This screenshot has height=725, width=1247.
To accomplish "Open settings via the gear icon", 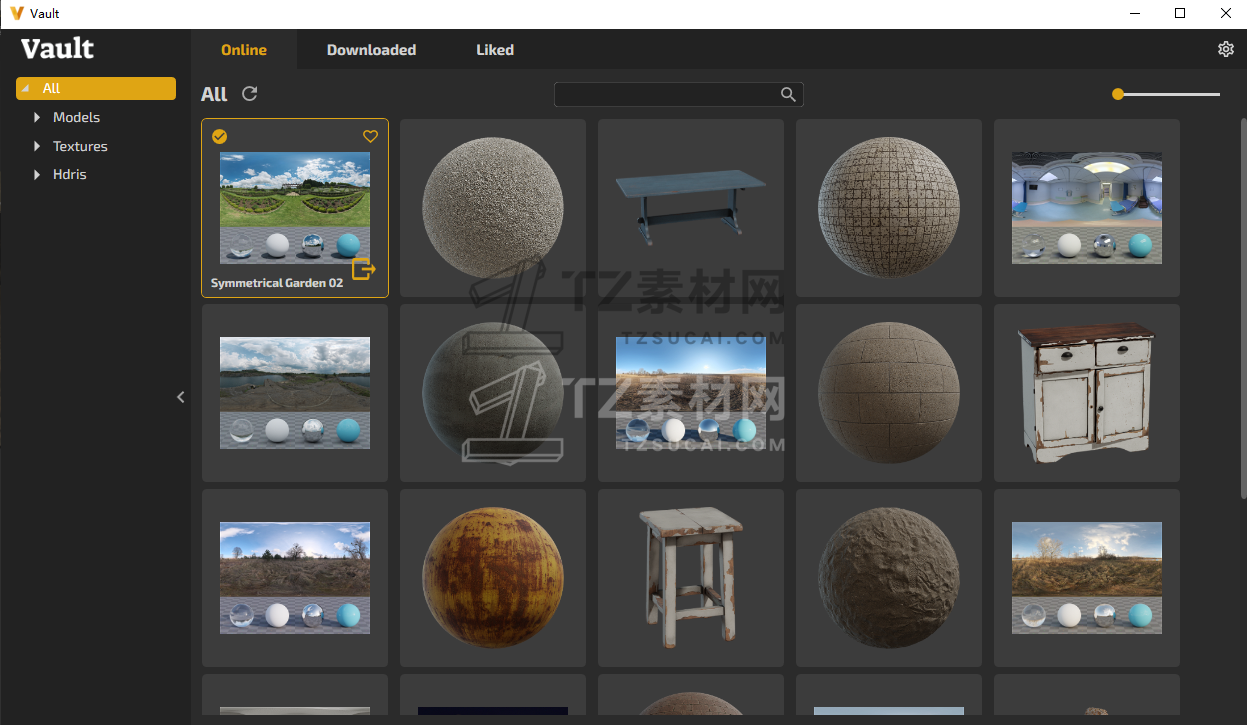I will [1225, 49].
